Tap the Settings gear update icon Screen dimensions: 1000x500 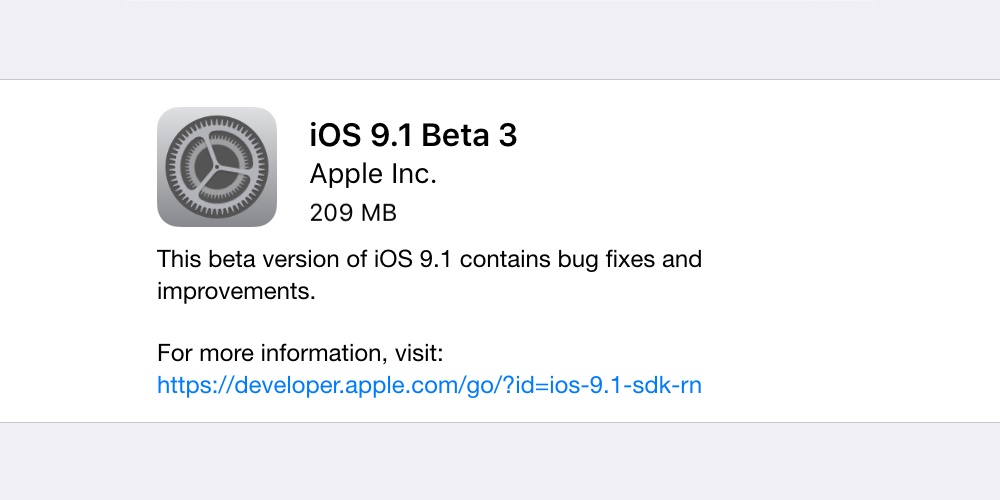coord(203,167)
